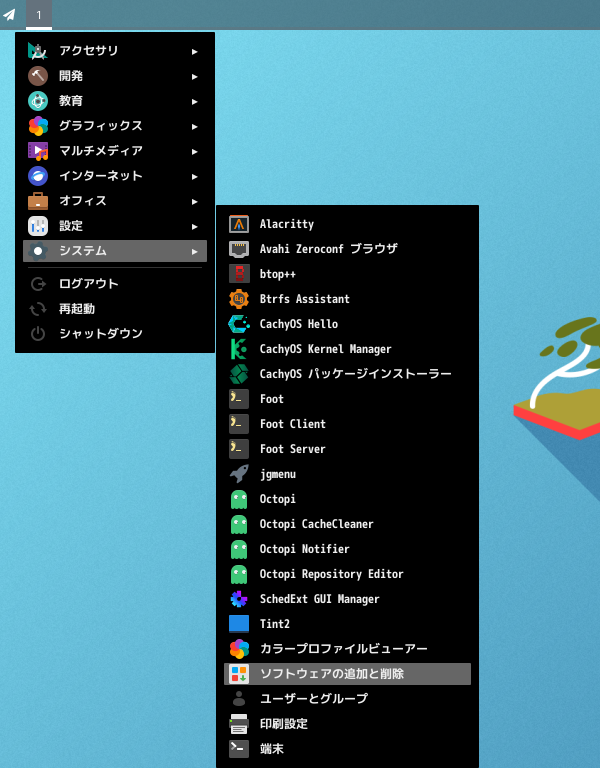Launch Octopi Repository Editor label
600x768 pixels.
click(332, 574)
